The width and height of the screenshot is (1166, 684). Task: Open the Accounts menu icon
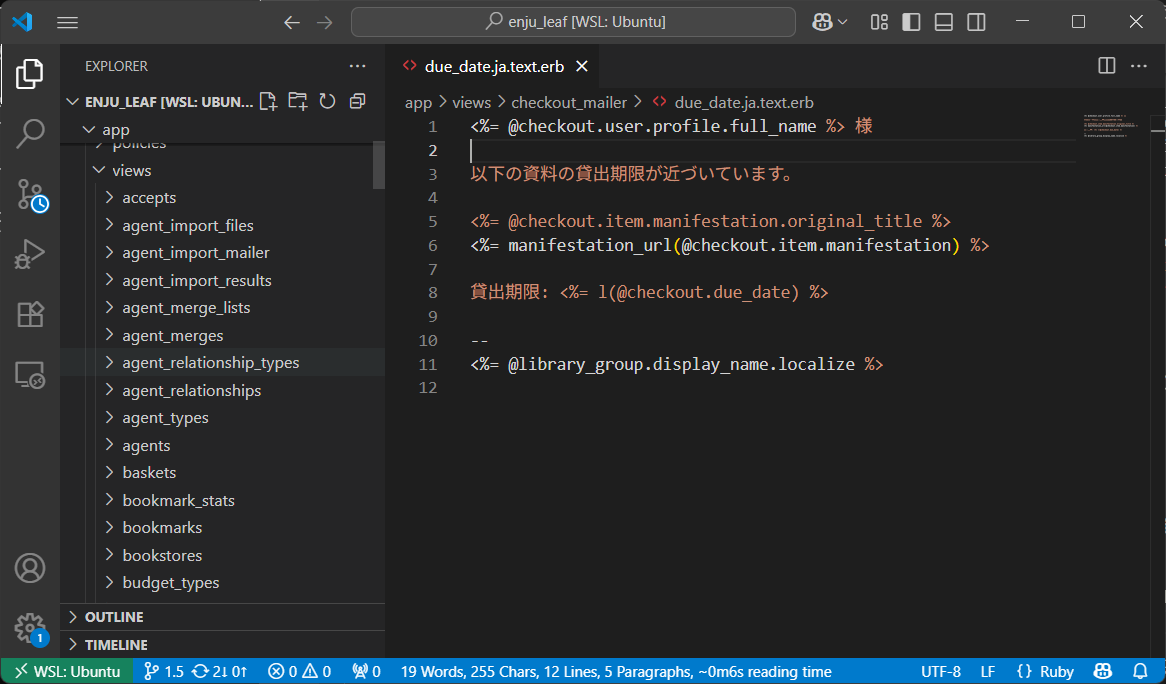point(30,569)
